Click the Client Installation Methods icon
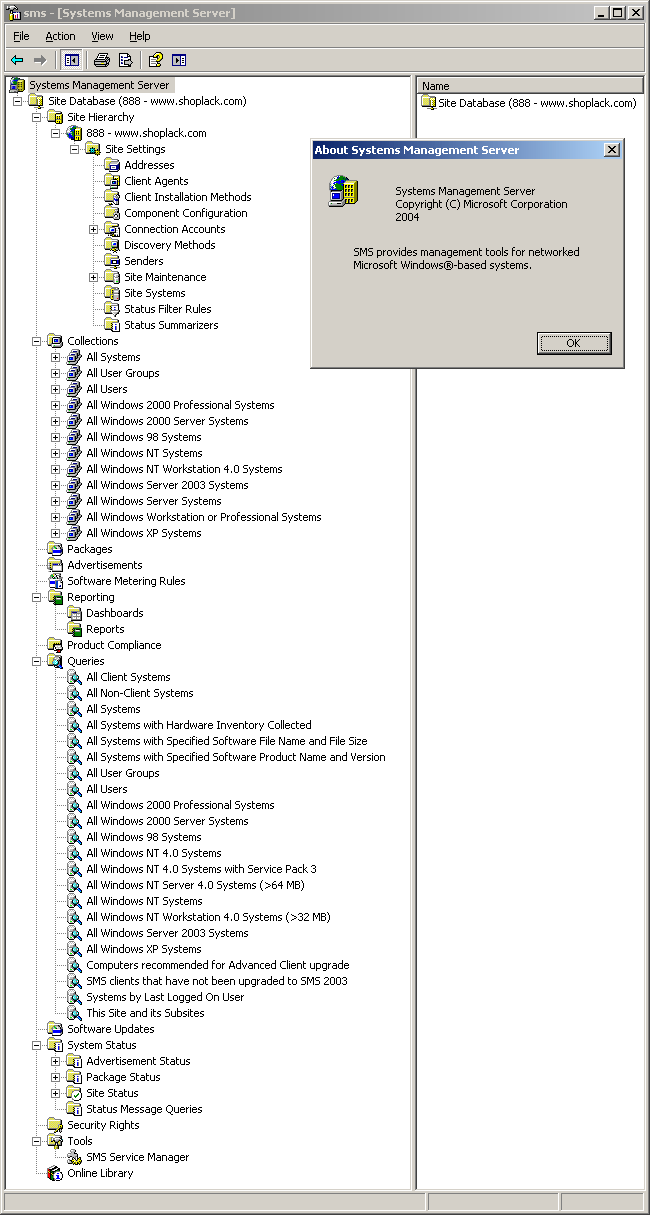This screenshot has height=1215, width=650. (112, 197)
